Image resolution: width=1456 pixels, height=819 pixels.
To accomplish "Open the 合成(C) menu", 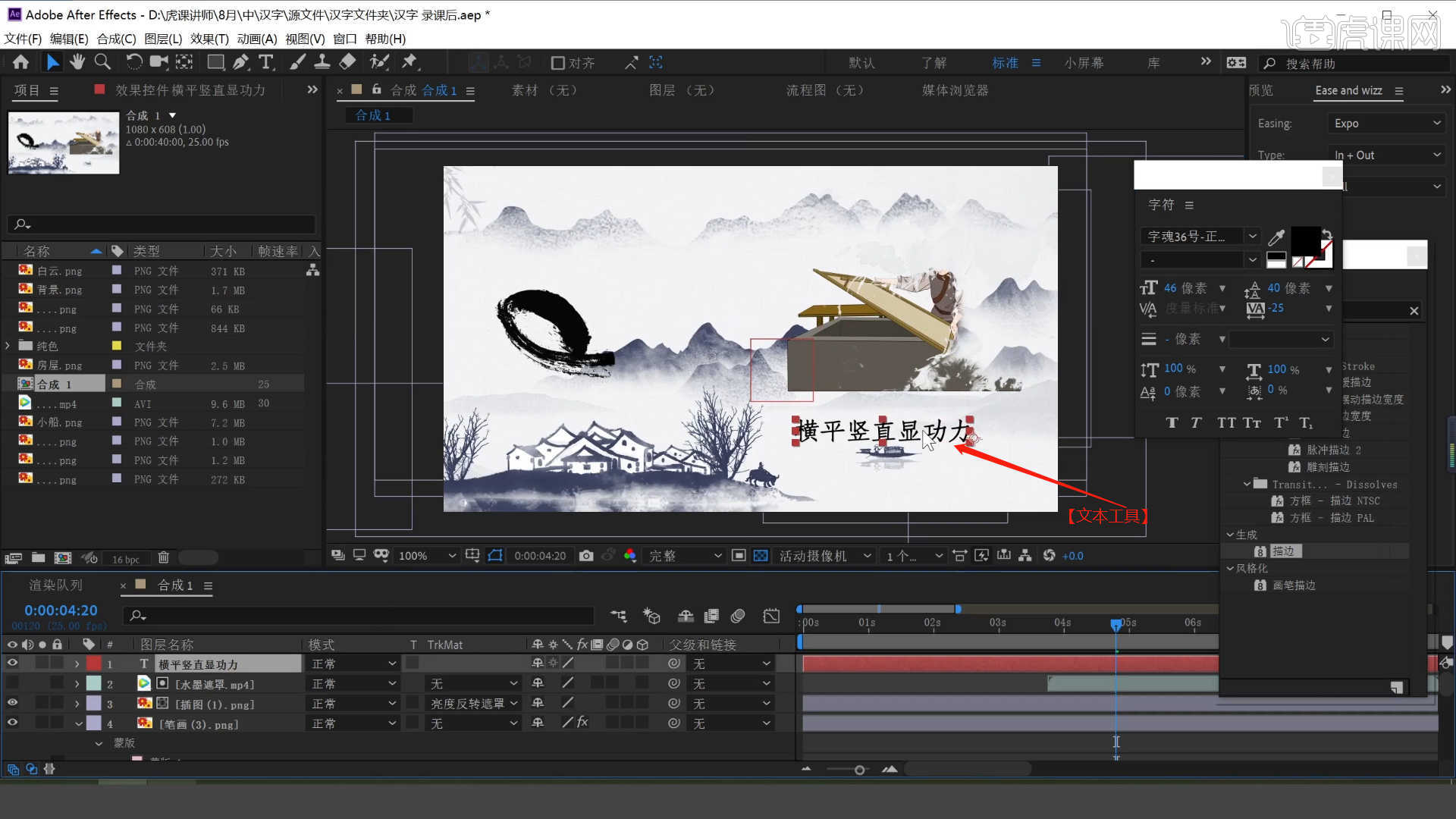I will pyautogui.click(x=116, y=39).
